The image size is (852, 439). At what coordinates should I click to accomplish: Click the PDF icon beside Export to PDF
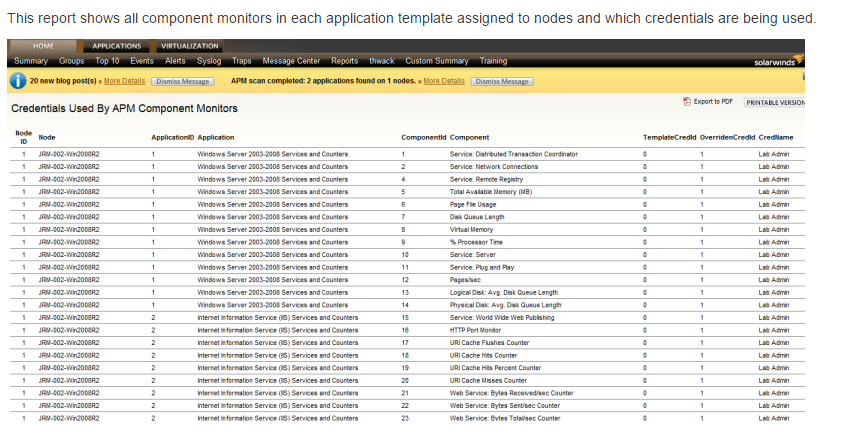pyautogui.click(x=686, y=102)
